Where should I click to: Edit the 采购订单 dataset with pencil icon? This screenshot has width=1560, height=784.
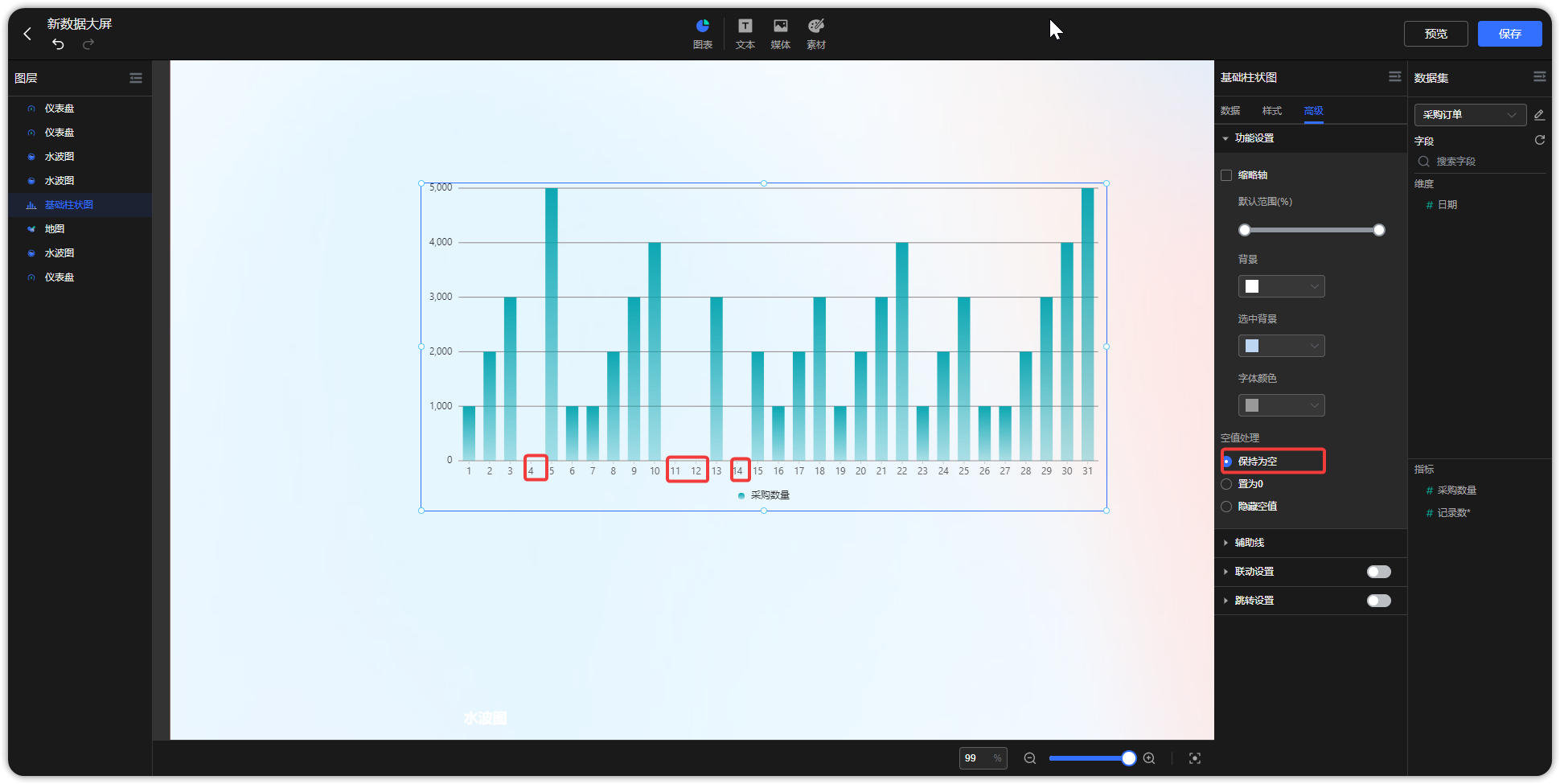tap(1539, 115)
